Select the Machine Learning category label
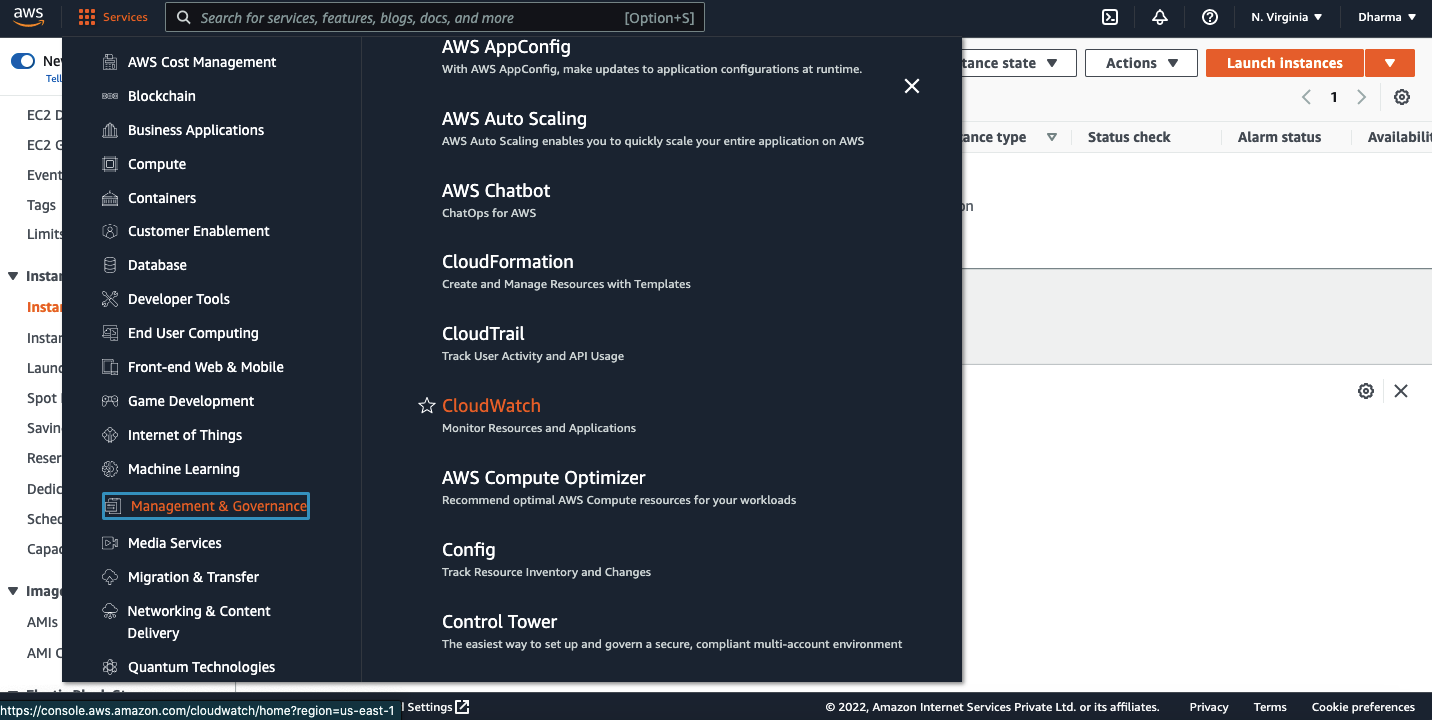The width and height of the screenshot is (1432, 720). pos(184,469)
